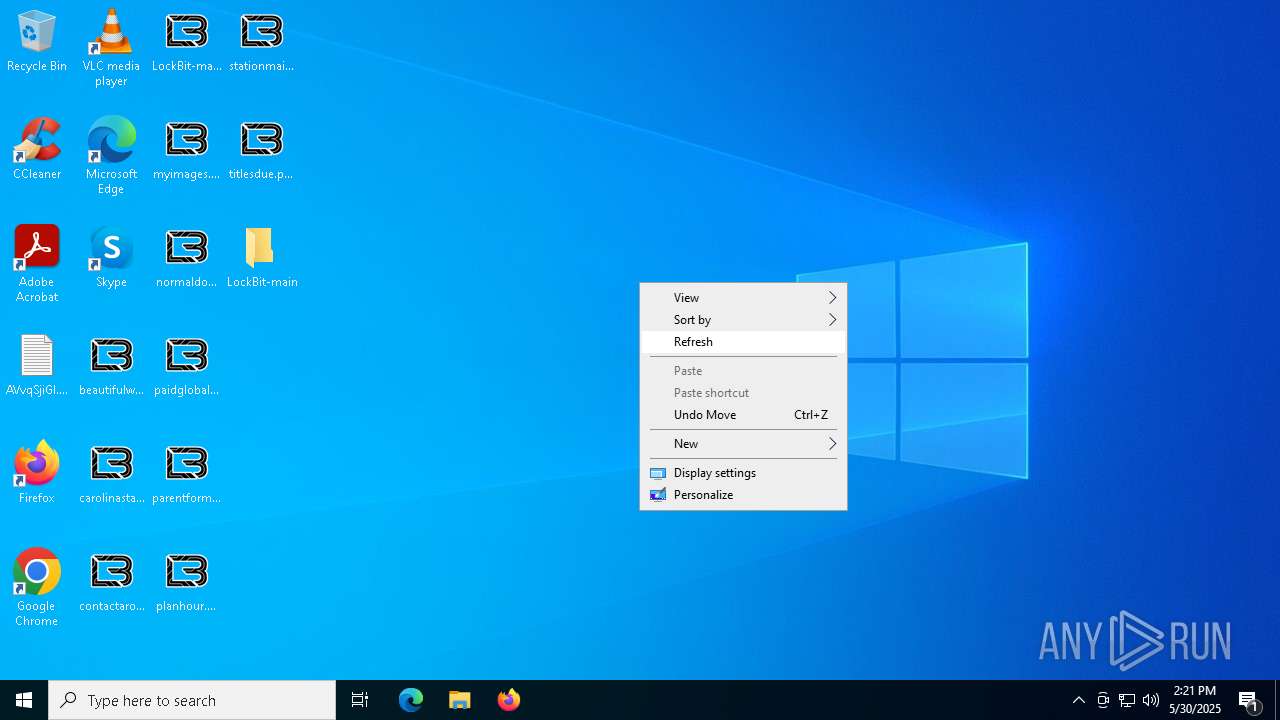Expand the New submenu
The width and height of the screenshot is (1280, 720).
(x=743, y=444)
